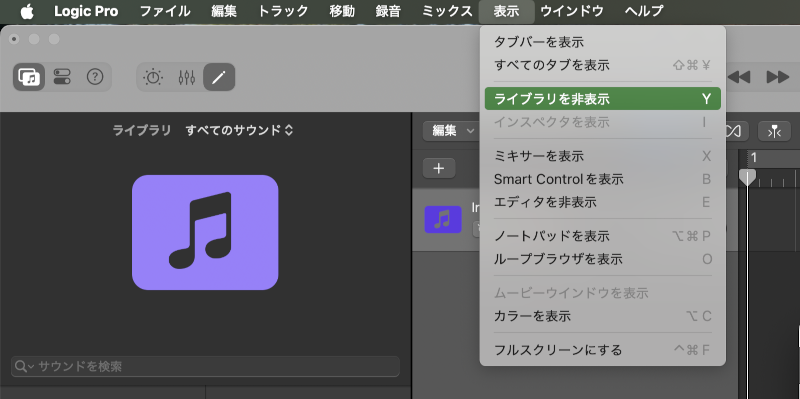The width and height of the screenshot is (800, 399).
Task: Open the すべてのサウンド library popup
Action: pyautogui.click(x=239, y=131)
